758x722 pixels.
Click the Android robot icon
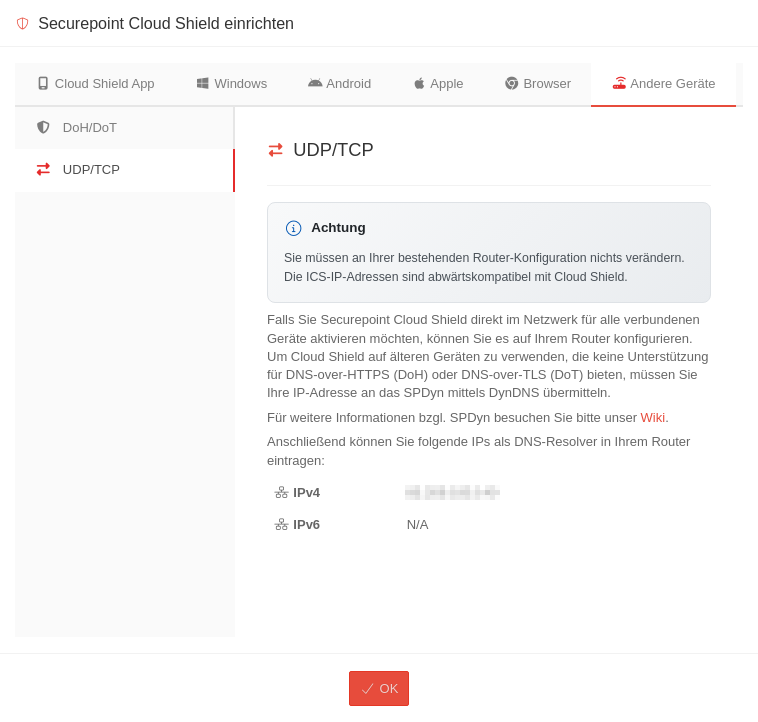[x=315, y=84]
